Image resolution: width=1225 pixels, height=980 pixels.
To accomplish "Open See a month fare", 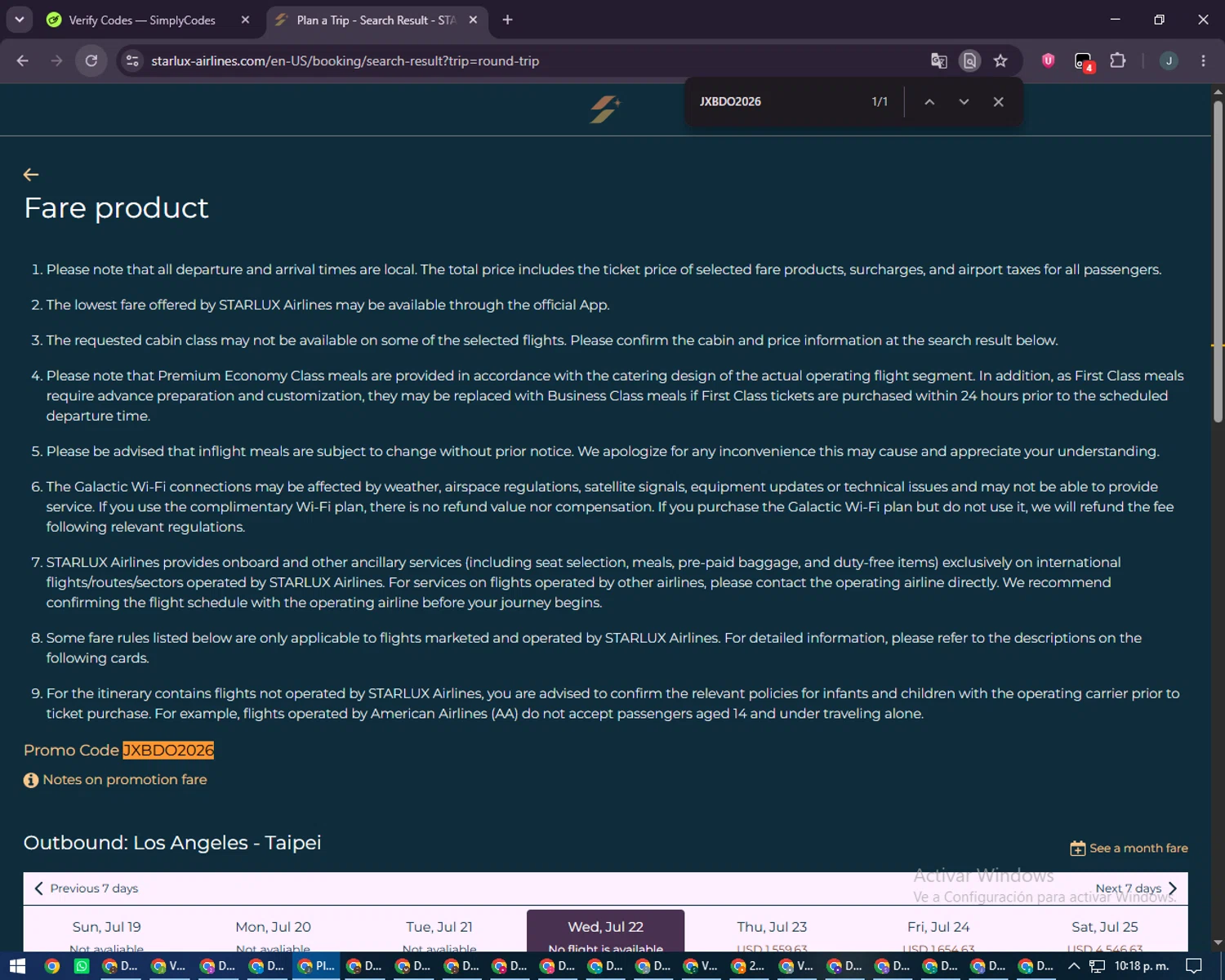I will [1138, 849].
